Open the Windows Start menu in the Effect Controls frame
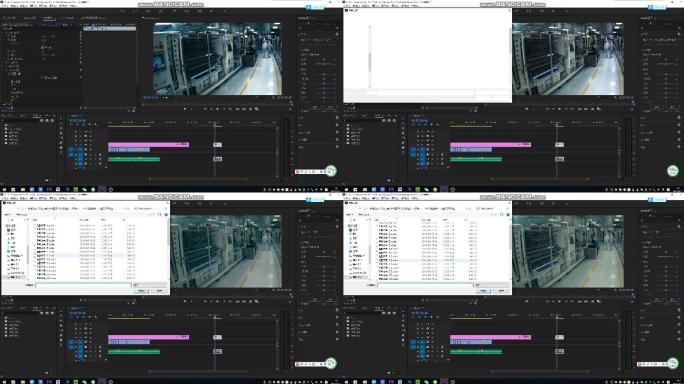This screenshot has height=384, width=684. click(x=3, y=189)
